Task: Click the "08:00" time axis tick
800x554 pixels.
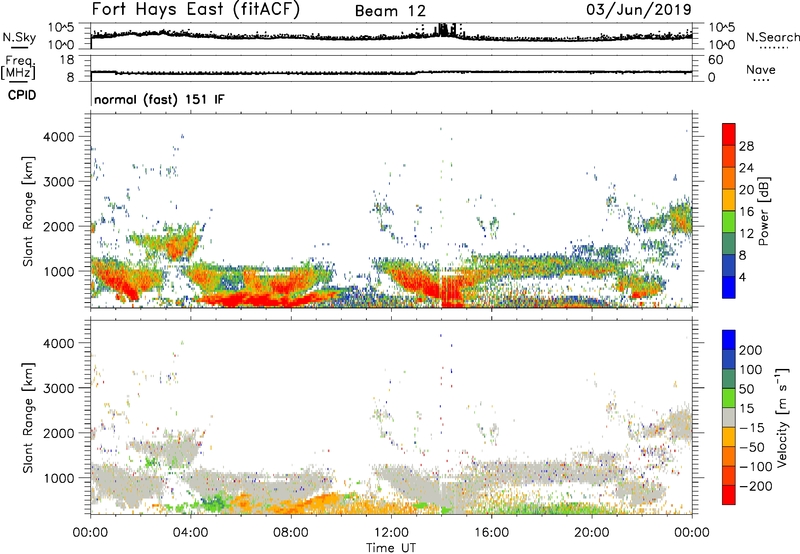Action: [291, 533]
